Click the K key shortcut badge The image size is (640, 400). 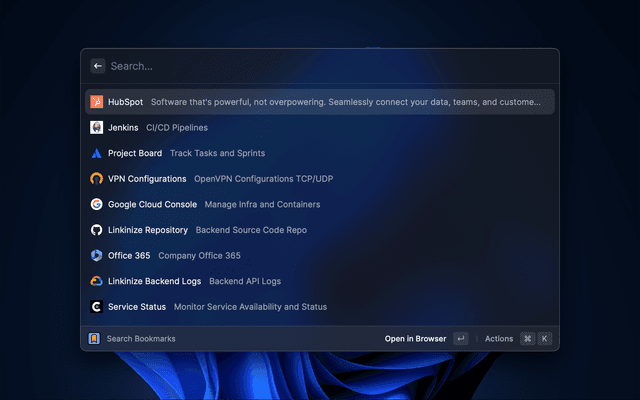click(545, 339)
